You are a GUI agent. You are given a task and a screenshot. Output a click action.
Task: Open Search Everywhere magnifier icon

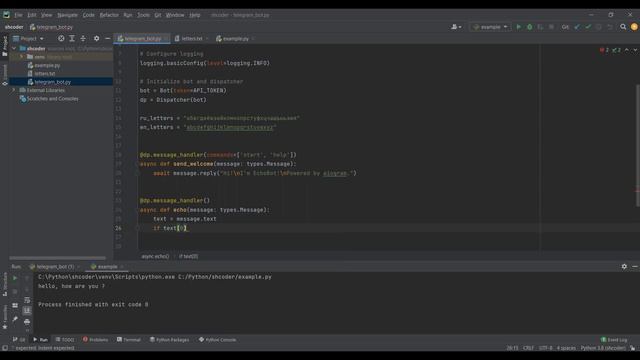click(x=623, y=27)
